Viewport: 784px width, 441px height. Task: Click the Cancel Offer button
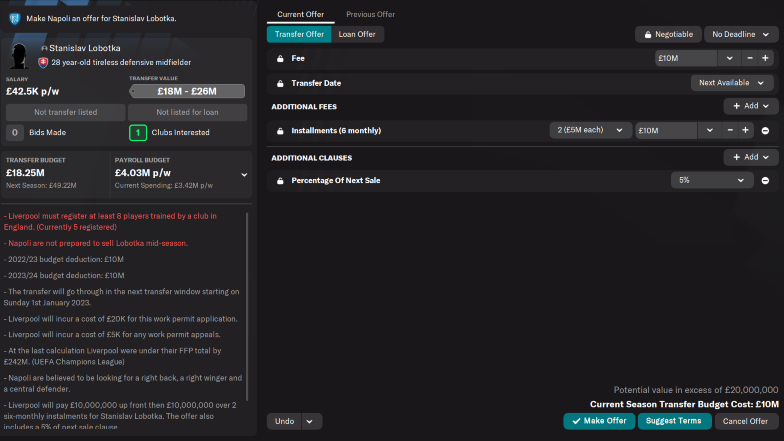click(746, 421)
